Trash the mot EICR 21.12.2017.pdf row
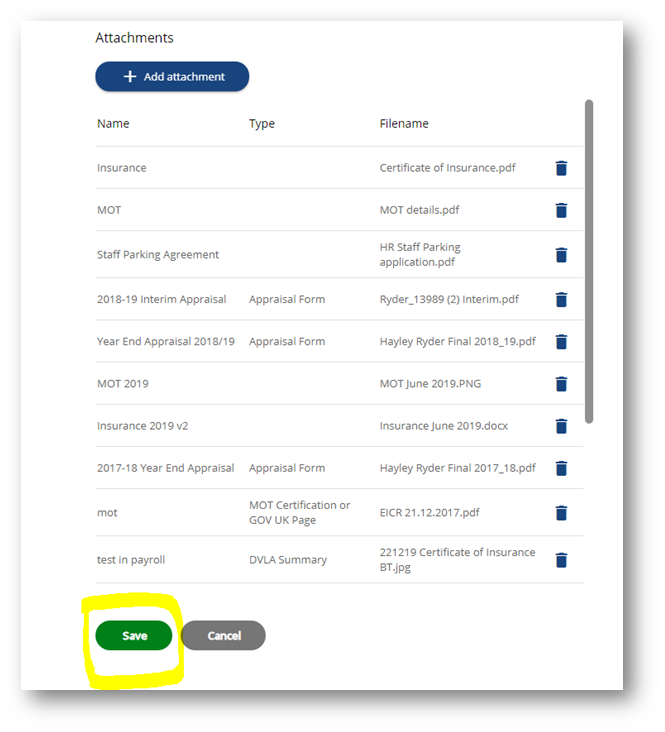Image resolution: width=665 pixels, height=732 pixels. click(x=561, y=513)
